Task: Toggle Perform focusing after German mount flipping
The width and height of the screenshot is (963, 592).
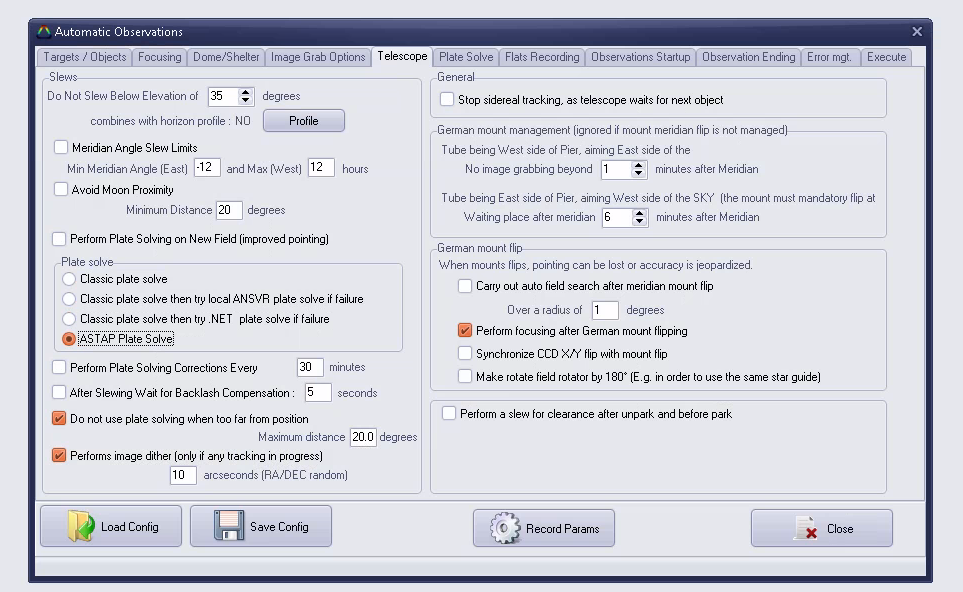Action: 465,331
